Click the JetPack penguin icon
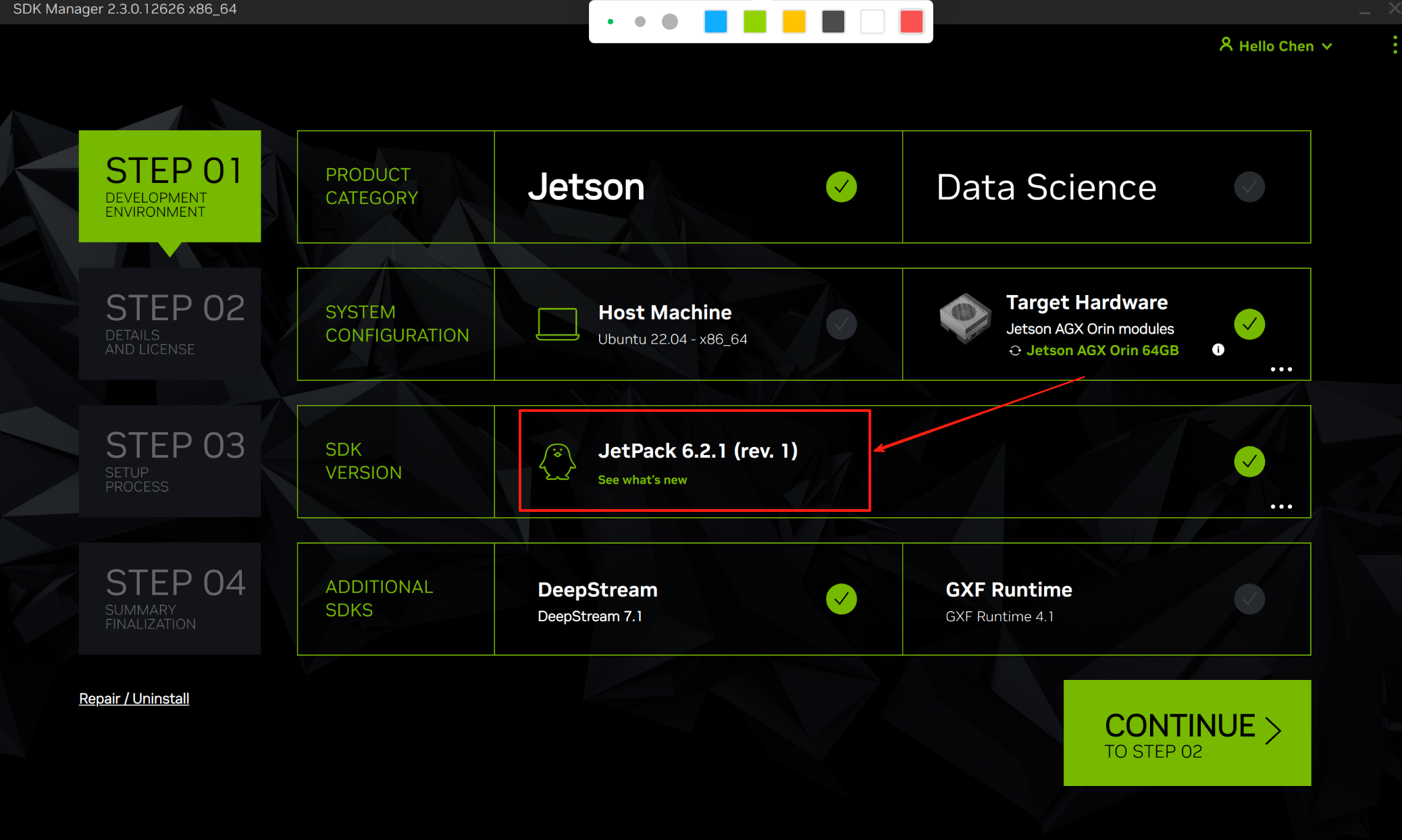The height and width of the screenshot is (840, 1402). point(557,462)
